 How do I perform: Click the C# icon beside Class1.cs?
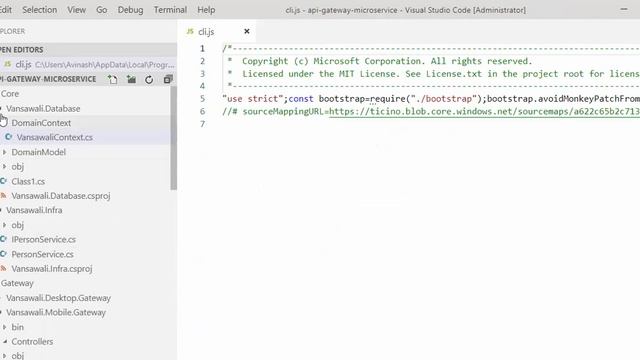coord(3,181)
